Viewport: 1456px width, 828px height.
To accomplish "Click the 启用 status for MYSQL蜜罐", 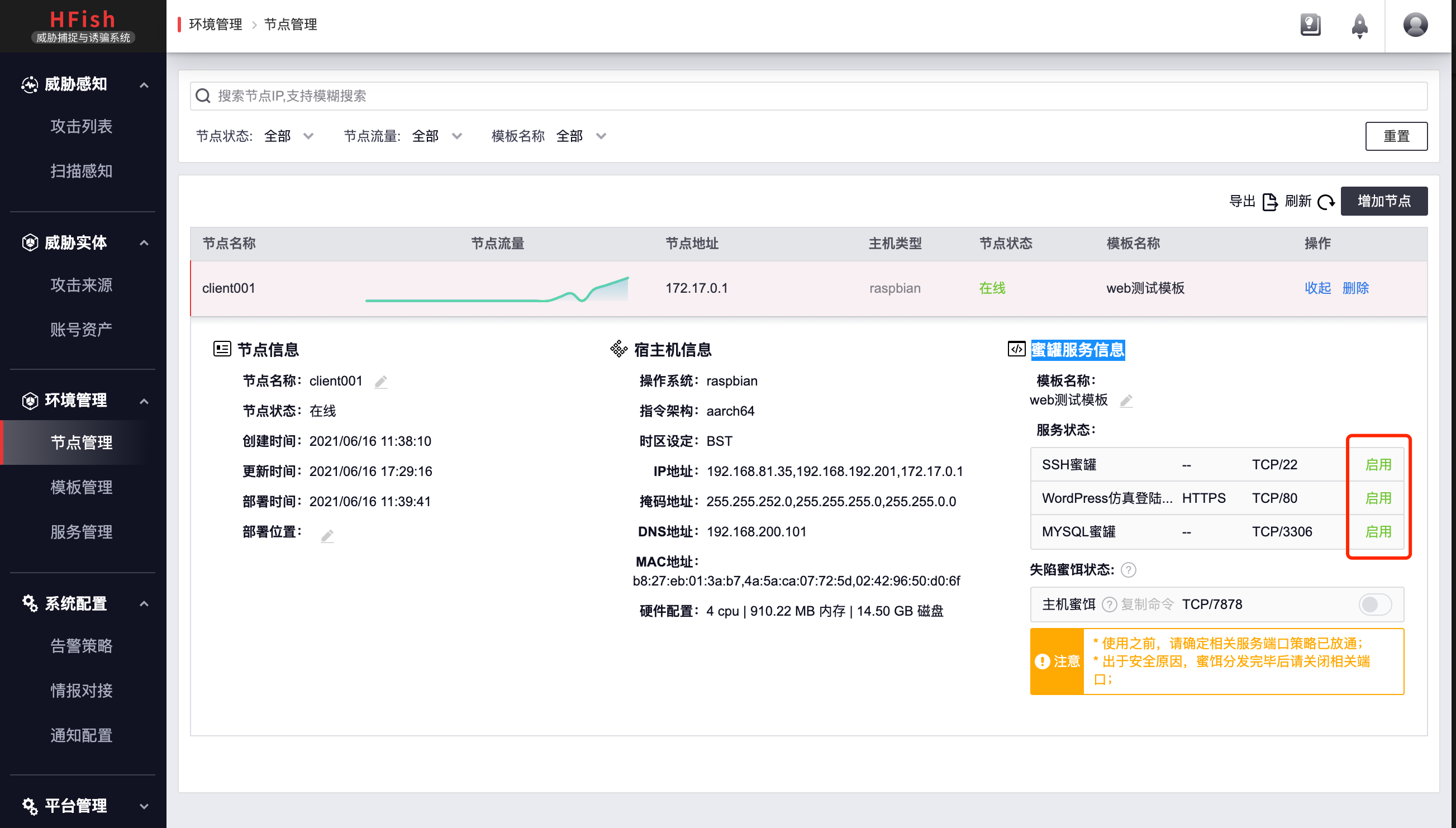I will (1378, 532).
